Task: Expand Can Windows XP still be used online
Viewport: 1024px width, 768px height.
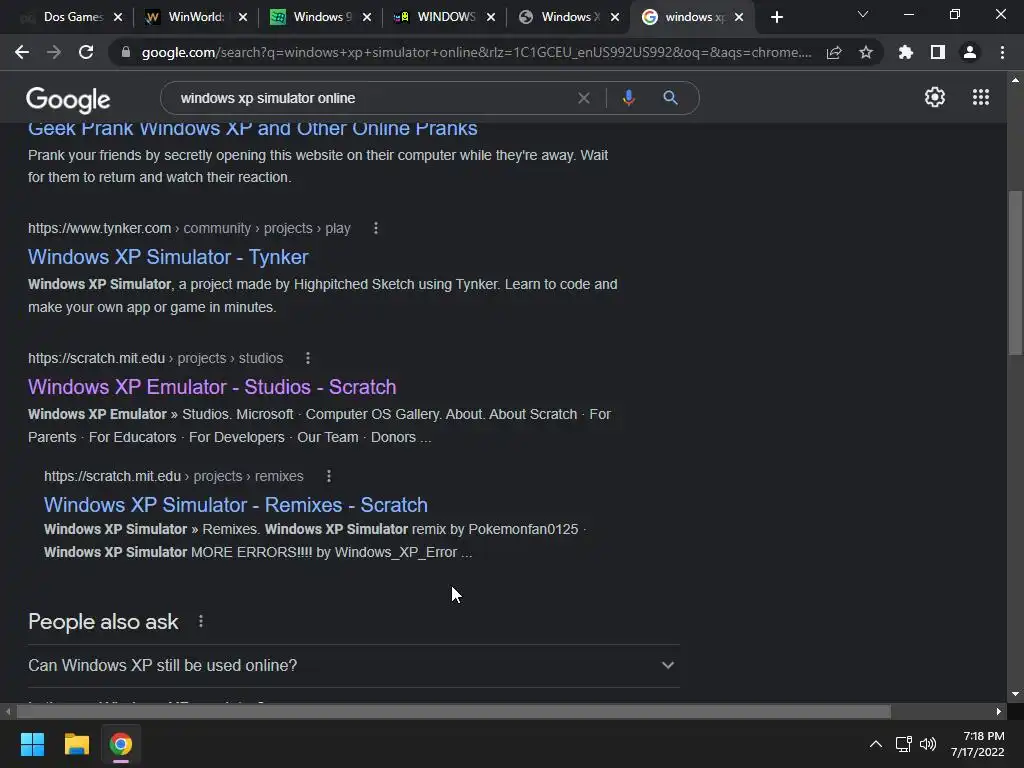Action: tap(353, 665)
